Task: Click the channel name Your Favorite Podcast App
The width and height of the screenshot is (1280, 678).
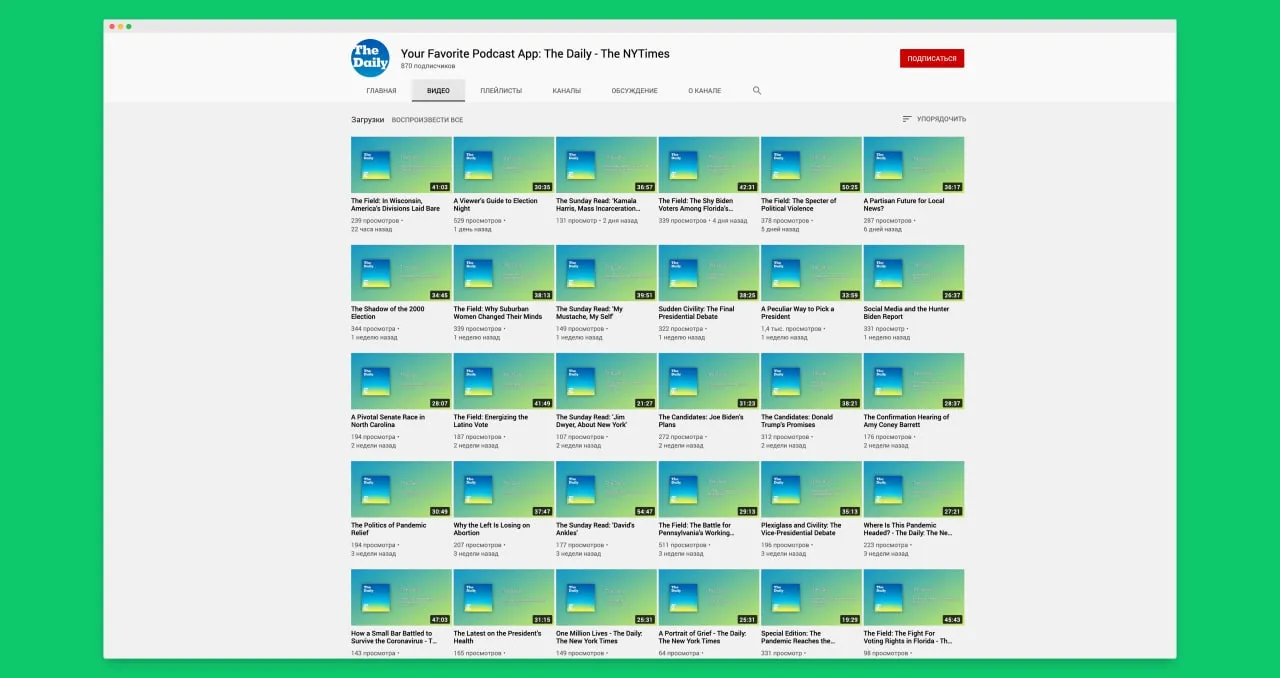Action: (535, 54)
